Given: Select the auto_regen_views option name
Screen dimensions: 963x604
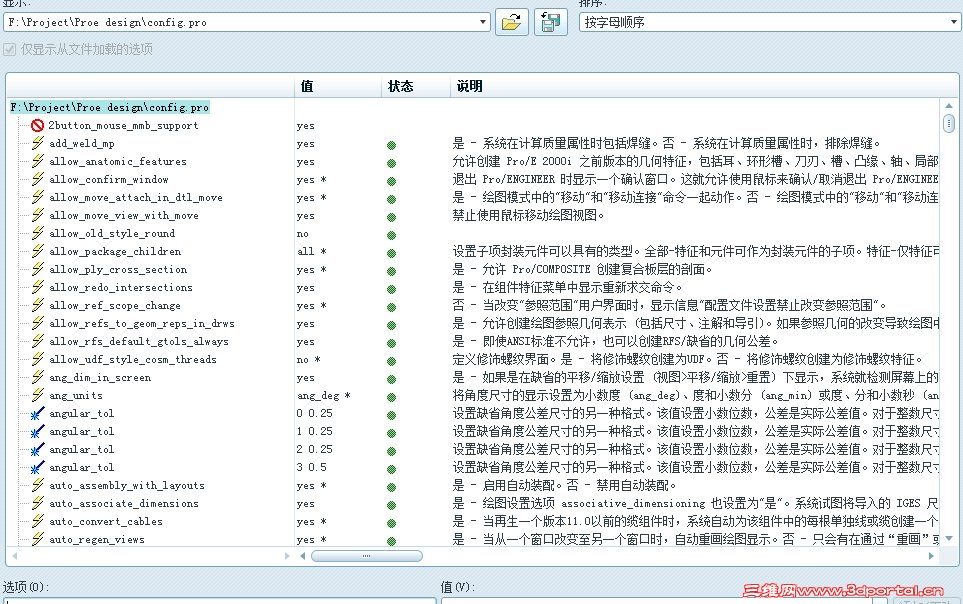Looking at the screenshot, I should click(x=97, y=539).
